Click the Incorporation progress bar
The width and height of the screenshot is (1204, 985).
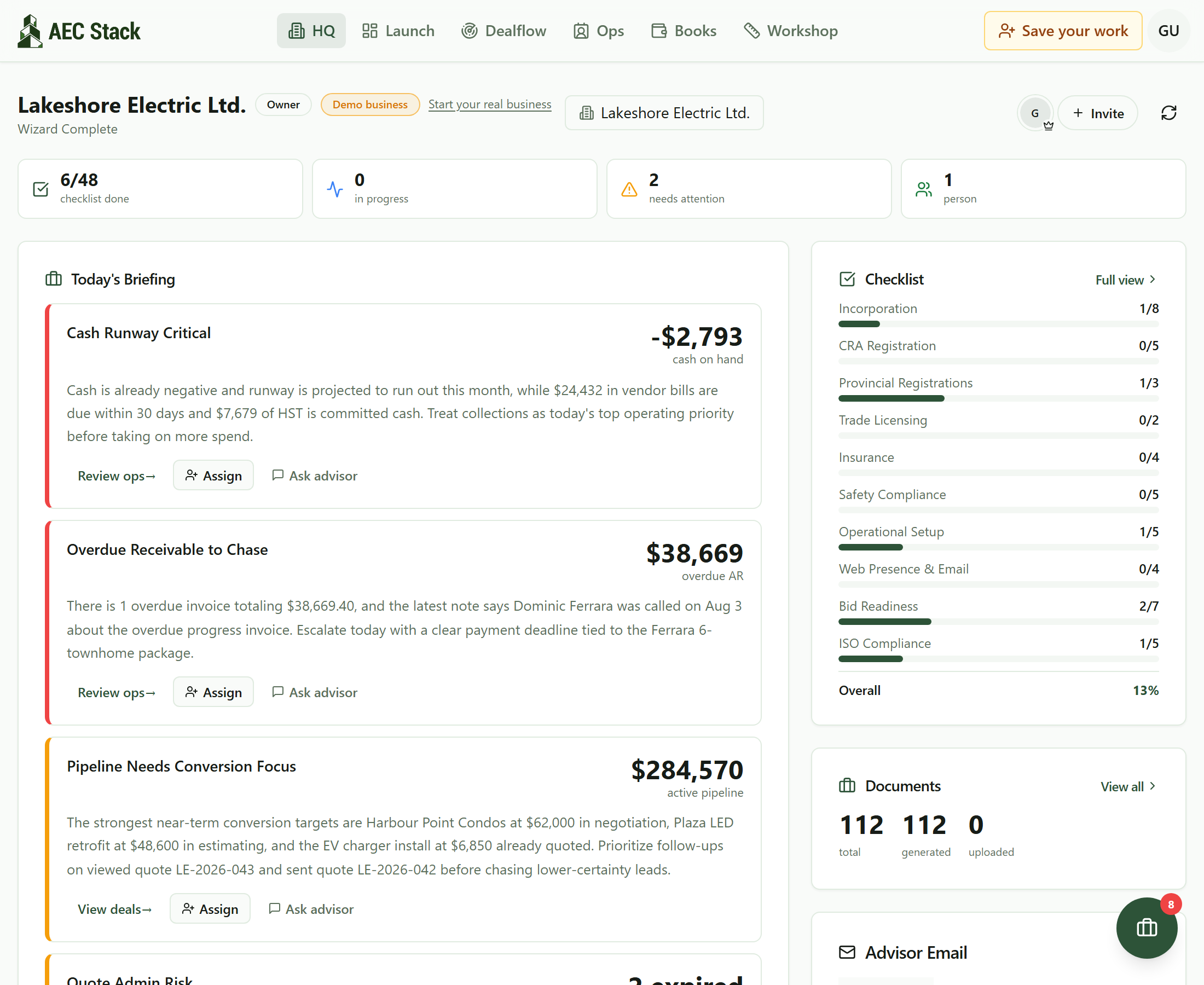tap(999, 324)
